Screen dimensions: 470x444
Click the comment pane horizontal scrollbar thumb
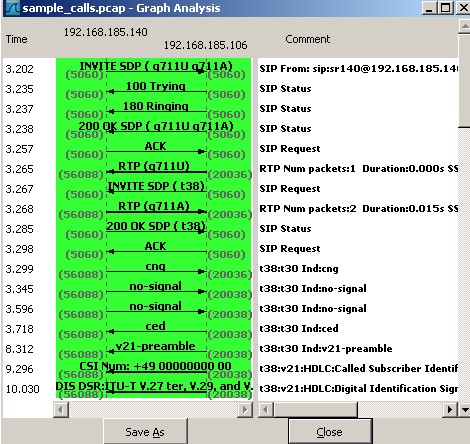click(315, 409)
